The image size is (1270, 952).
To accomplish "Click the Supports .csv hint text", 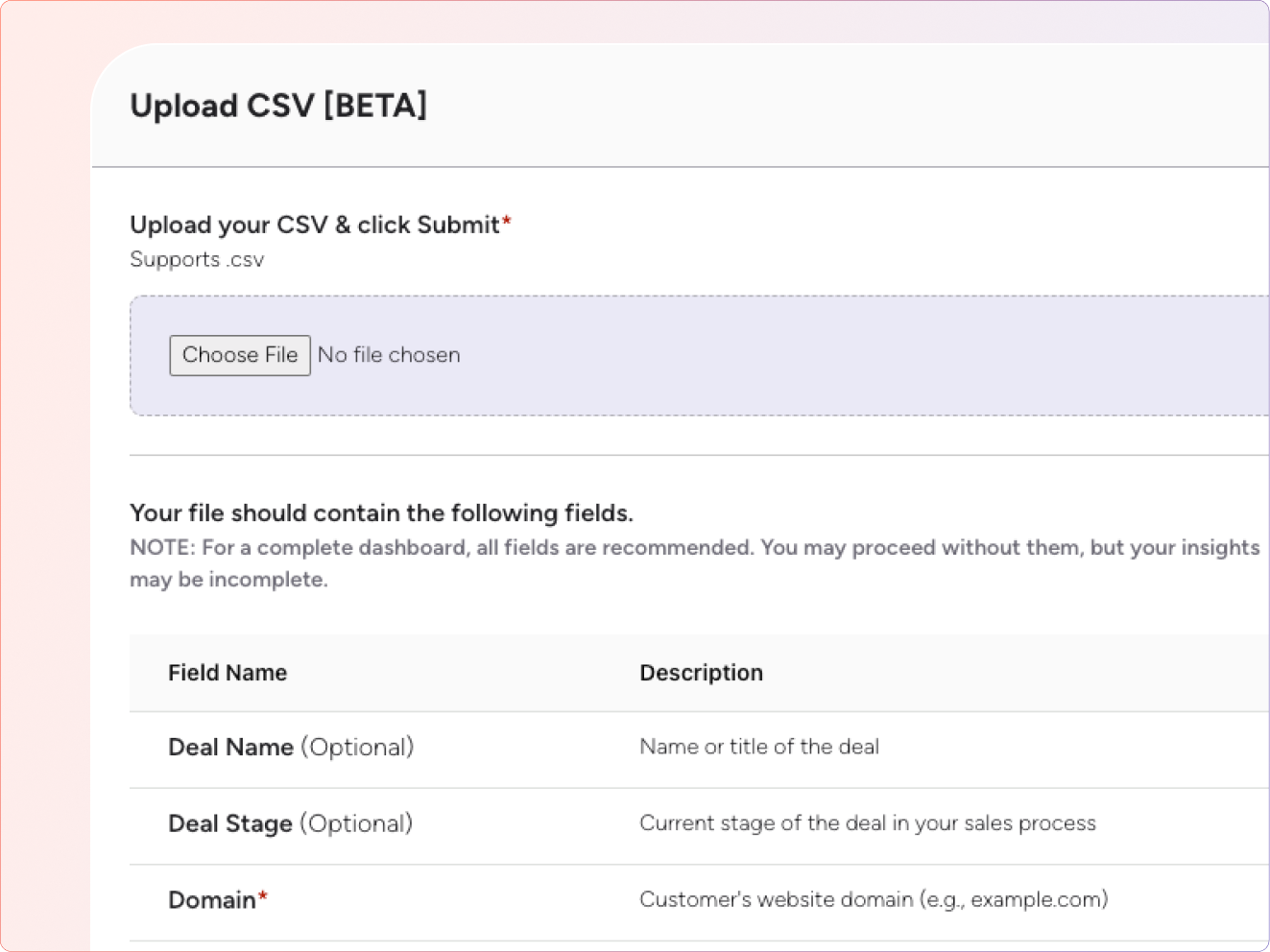I will click(x=197, y=259).
